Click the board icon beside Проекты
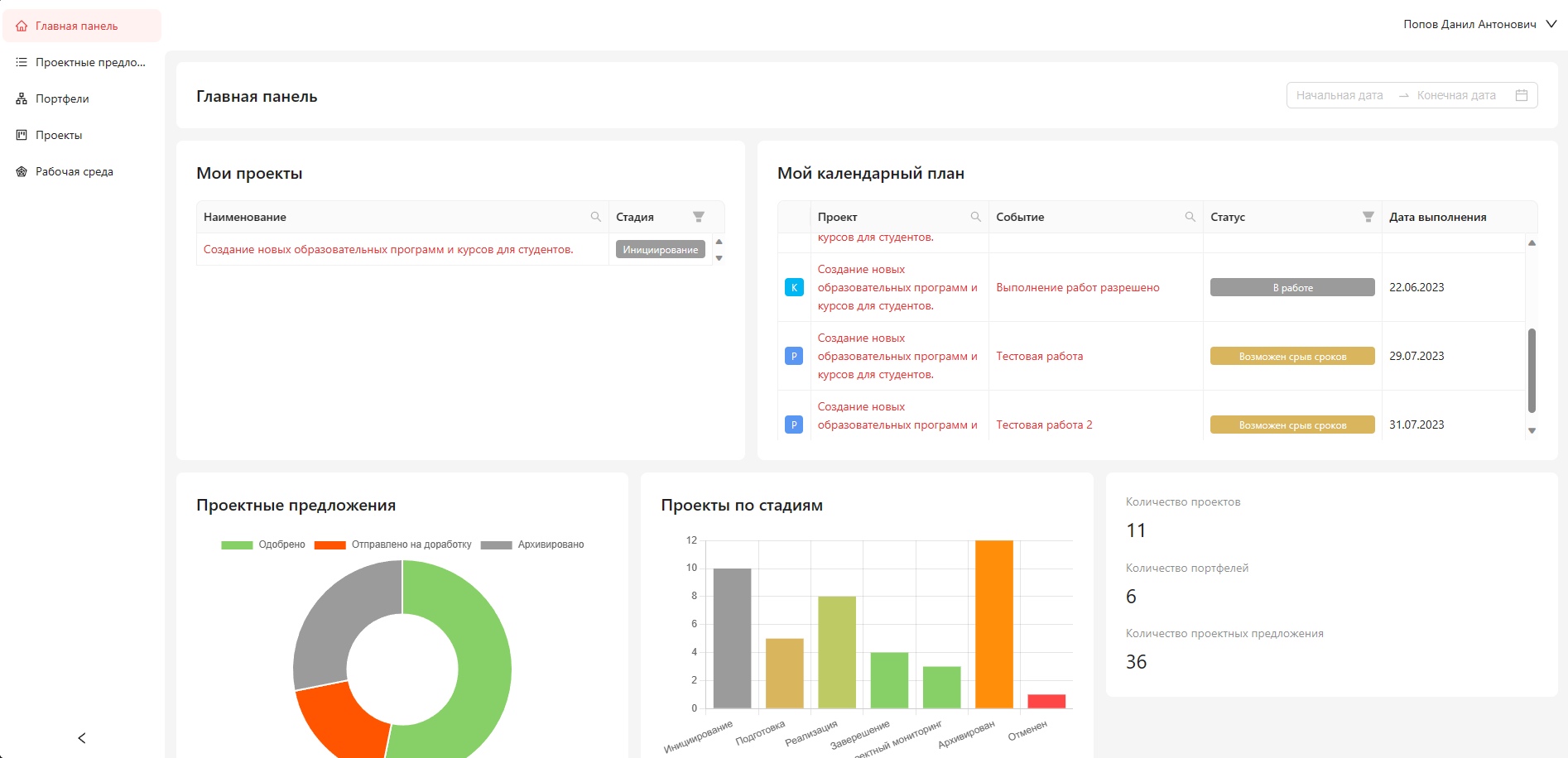 (x=22, y=135)
